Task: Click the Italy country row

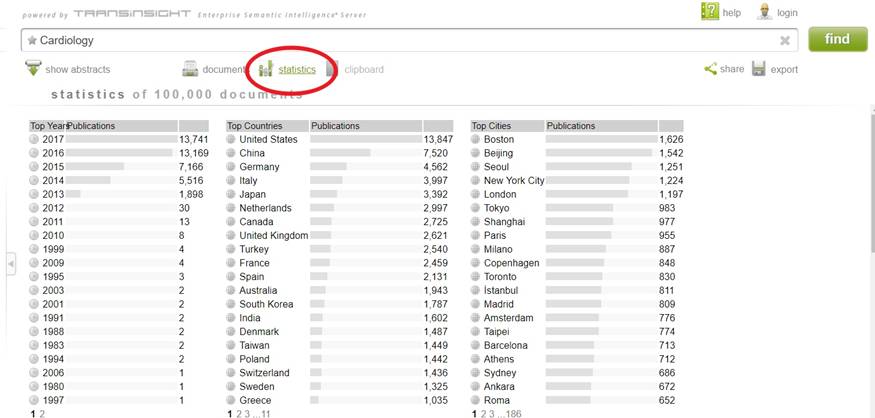Action: [x=339, y=180]
